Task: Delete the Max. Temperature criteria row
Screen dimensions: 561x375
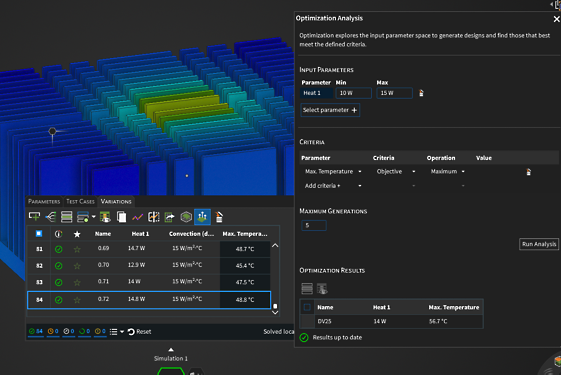Action: pyautogui.click(x=528, y=172)
